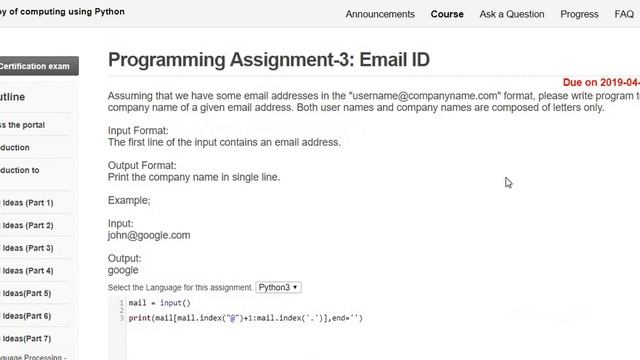640x360 pixels.
Task: Open Ideas(Part 5) in outline
Action: pos(27,293)
